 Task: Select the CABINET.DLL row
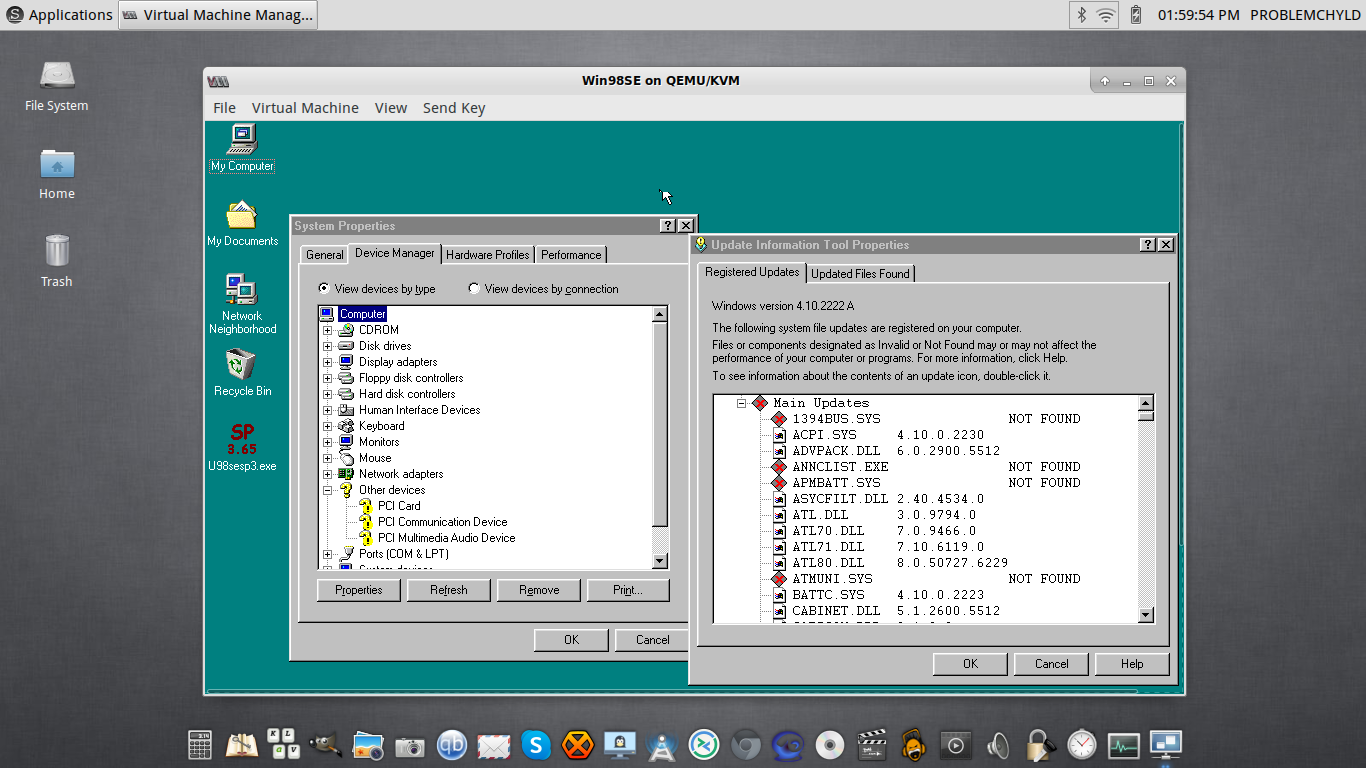[x=886, y=611]
